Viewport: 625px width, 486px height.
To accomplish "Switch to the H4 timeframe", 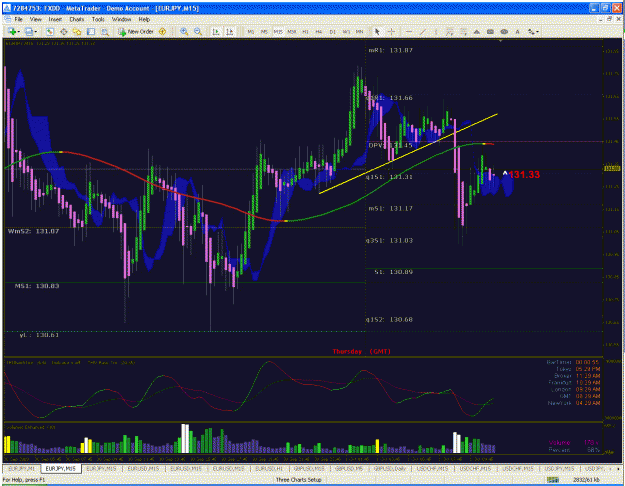I will pos(318,31).
